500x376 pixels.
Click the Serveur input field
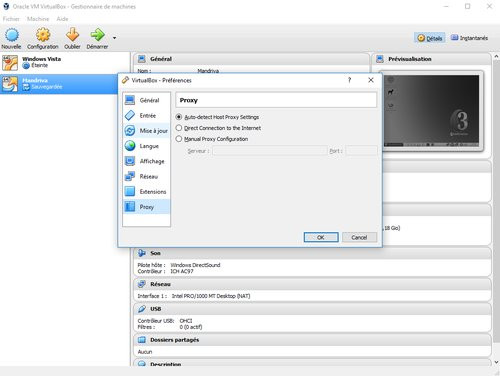269,151
